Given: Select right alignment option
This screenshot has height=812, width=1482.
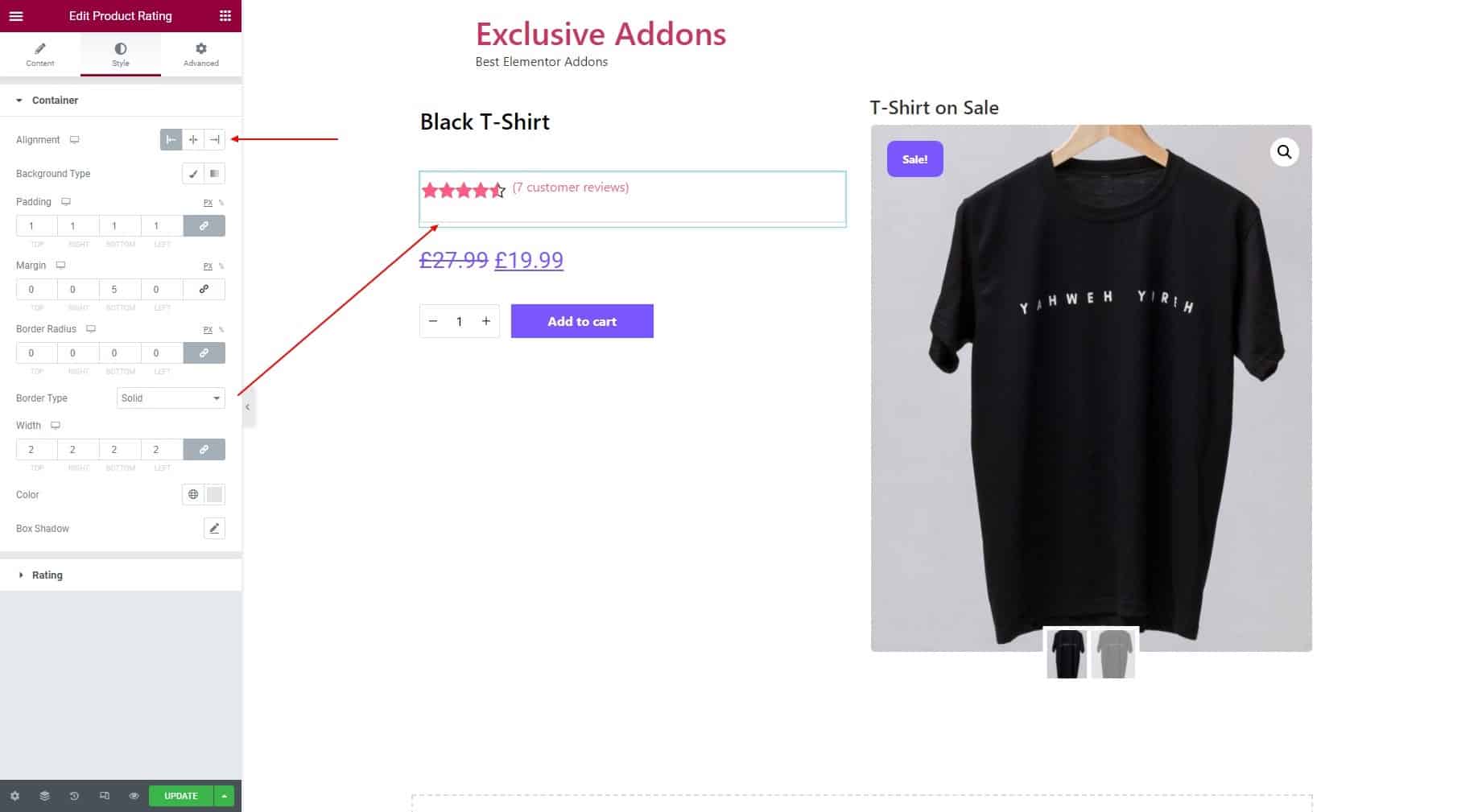Looking at the screenshot, I should coord(215,140).
